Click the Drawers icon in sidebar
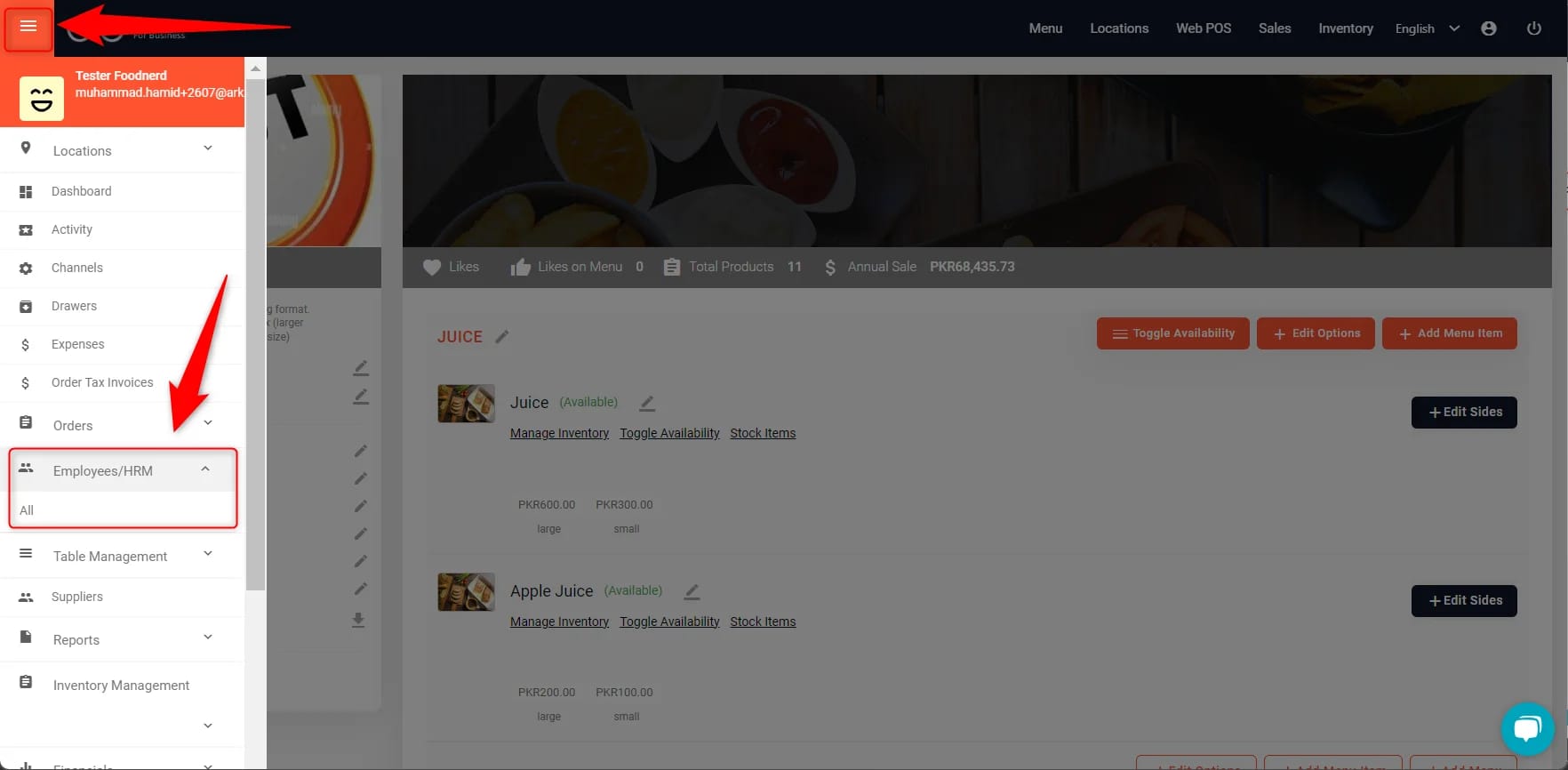Image resolution: width=1568 pixels, height=770 pixels. tap(26, 307)
